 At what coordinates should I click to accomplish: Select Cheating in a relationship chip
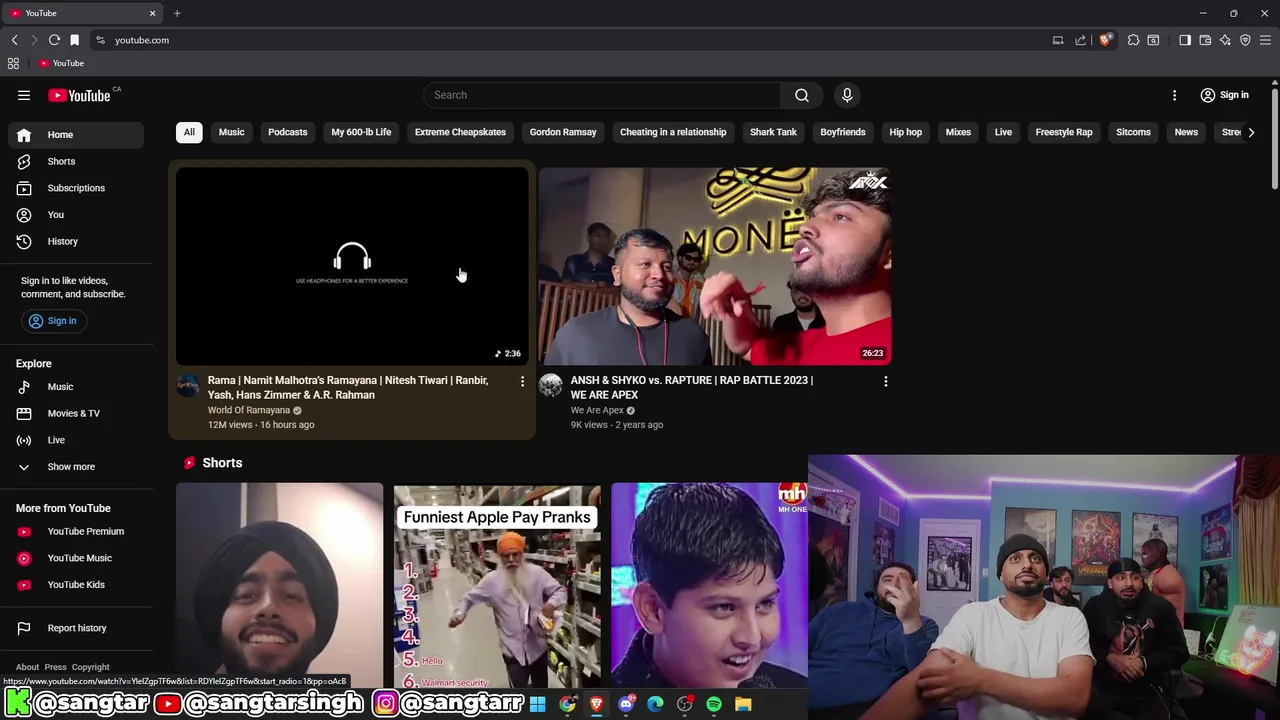click(673, 132)
